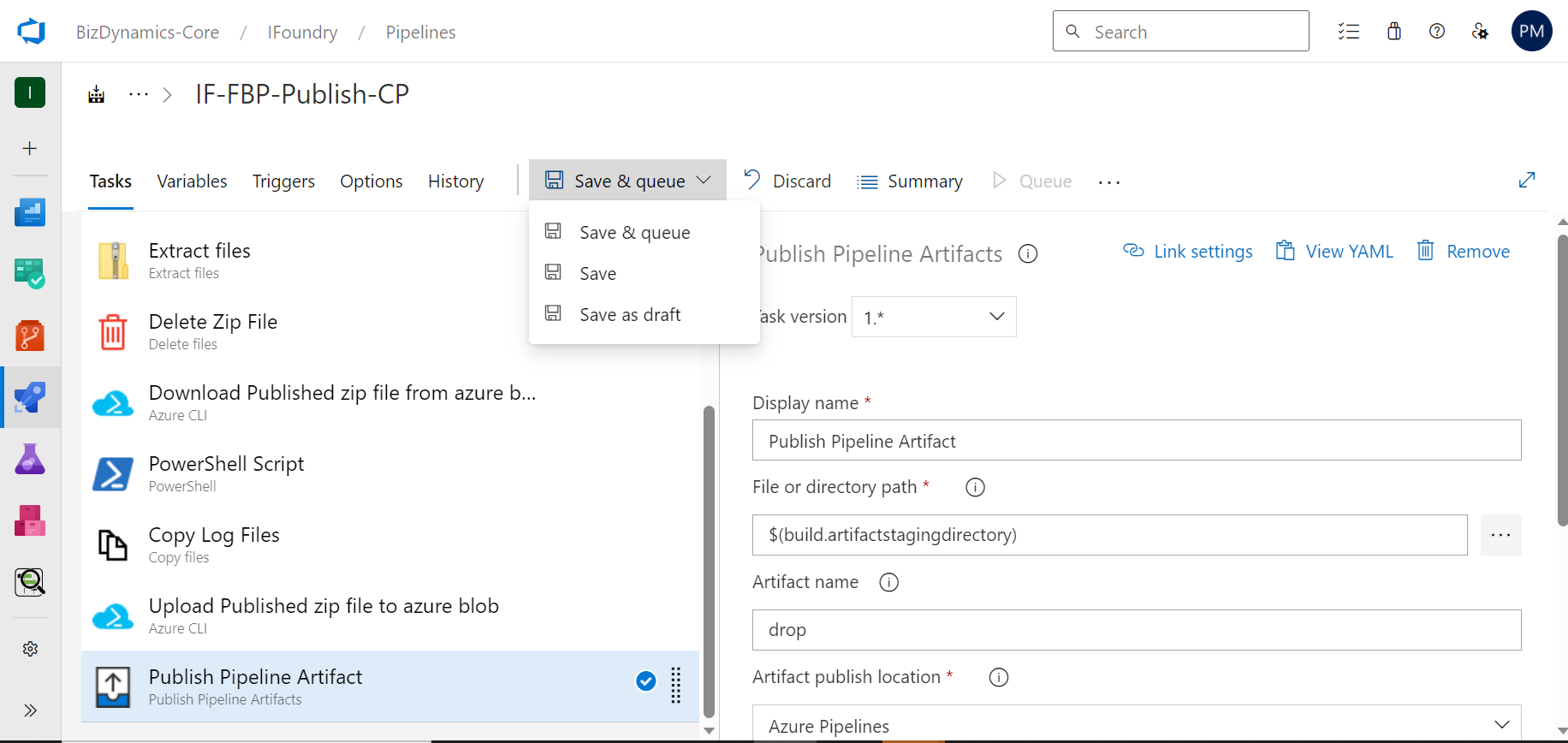Image resolution: width=1568 pixels, height=743 pixels.
Task: Switch to the Triggers tab
Action: (x=283, y=181)
